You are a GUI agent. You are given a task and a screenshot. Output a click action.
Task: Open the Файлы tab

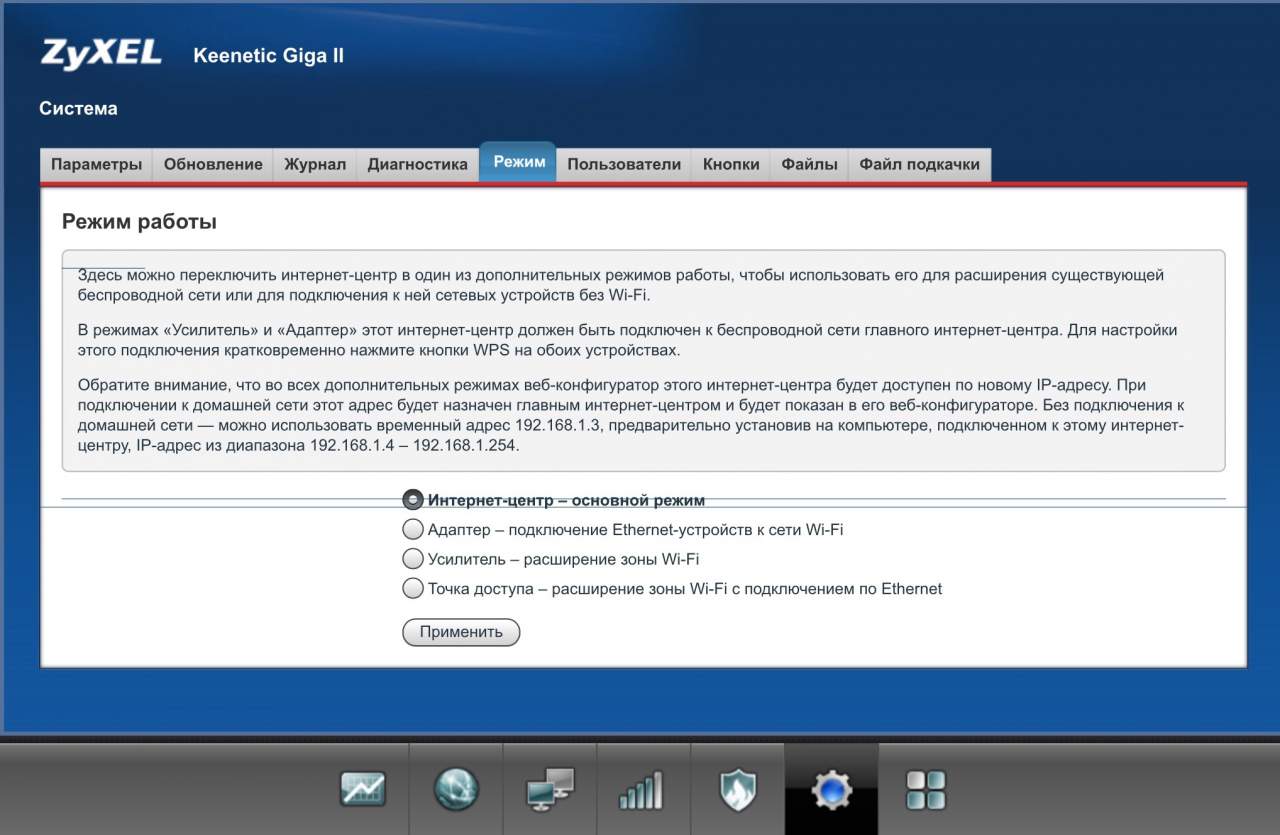tap(809, 165)
